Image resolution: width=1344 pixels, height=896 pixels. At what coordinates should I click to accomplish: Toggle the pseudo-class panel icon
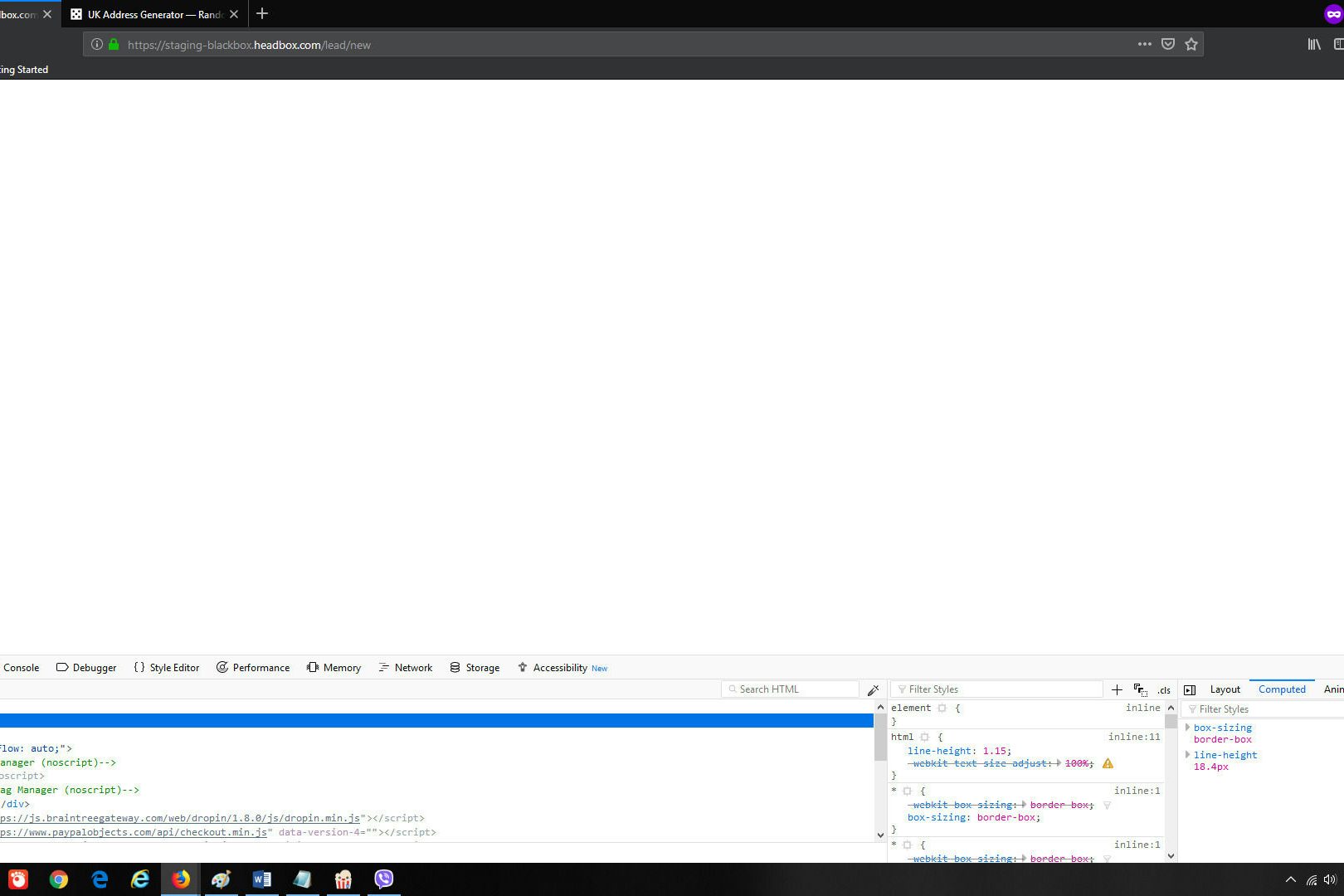pyautogui.click(x=1140, y=689)
